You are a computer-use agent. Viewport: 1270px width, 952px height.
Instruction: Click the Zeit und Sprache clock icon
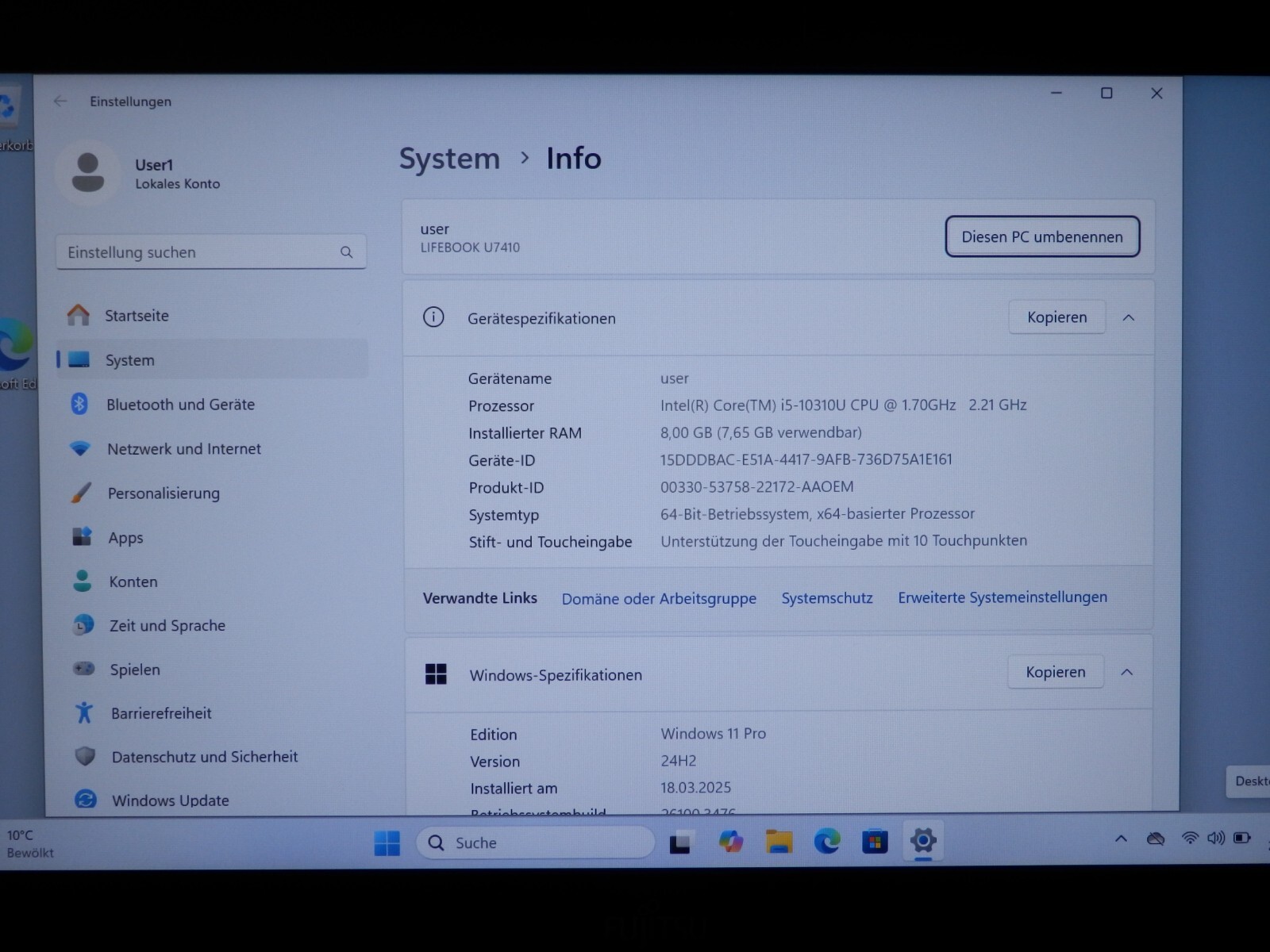(83, 625)
